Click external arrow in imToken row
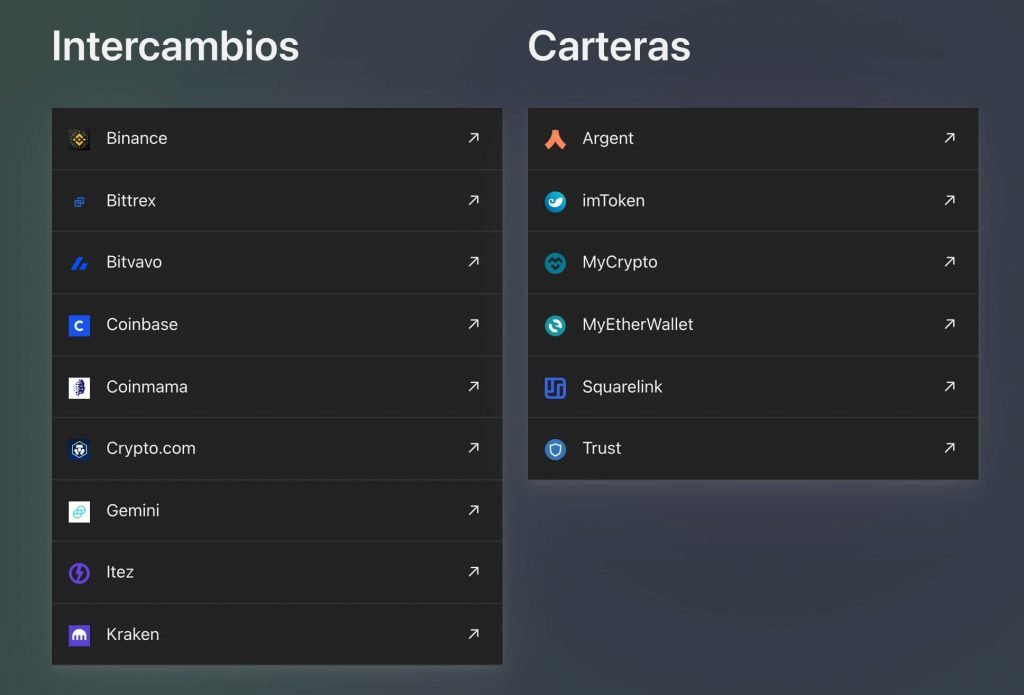The width and height of the screenshot is (1024, 695). 949,200
